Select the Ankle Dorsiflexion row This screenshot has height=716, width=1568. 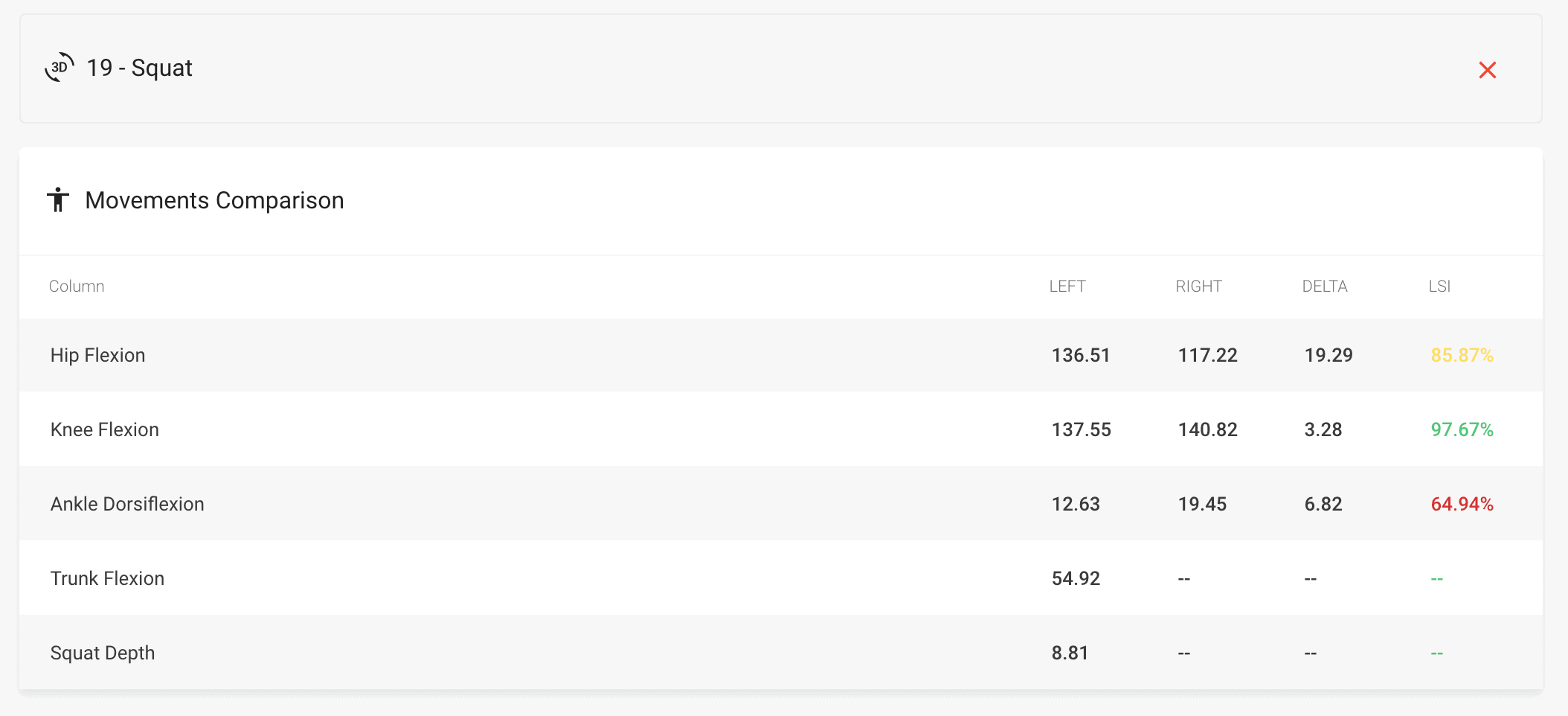point(781,504)
